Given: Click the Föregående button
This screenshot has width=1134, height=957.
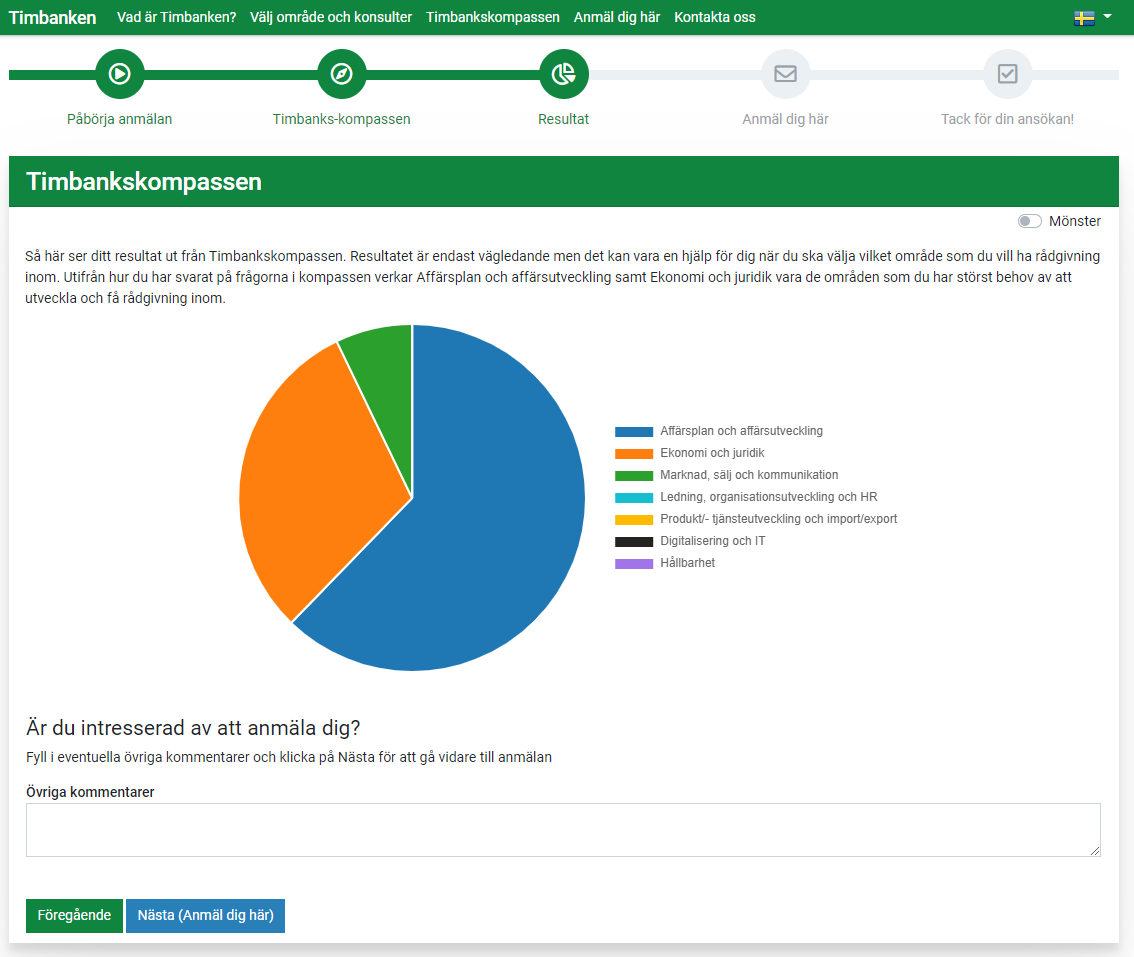Looking at the screenshot, I should [74, 915].
